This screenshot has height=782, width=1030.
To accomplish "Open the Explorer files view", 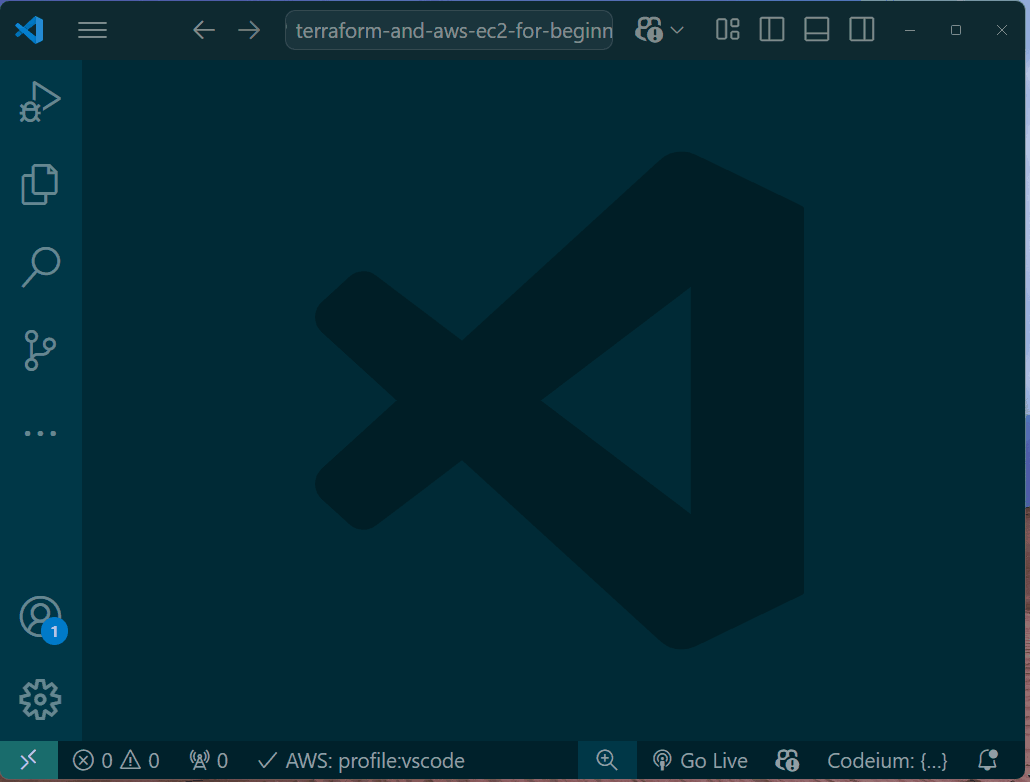I will (x=40, y=185).
